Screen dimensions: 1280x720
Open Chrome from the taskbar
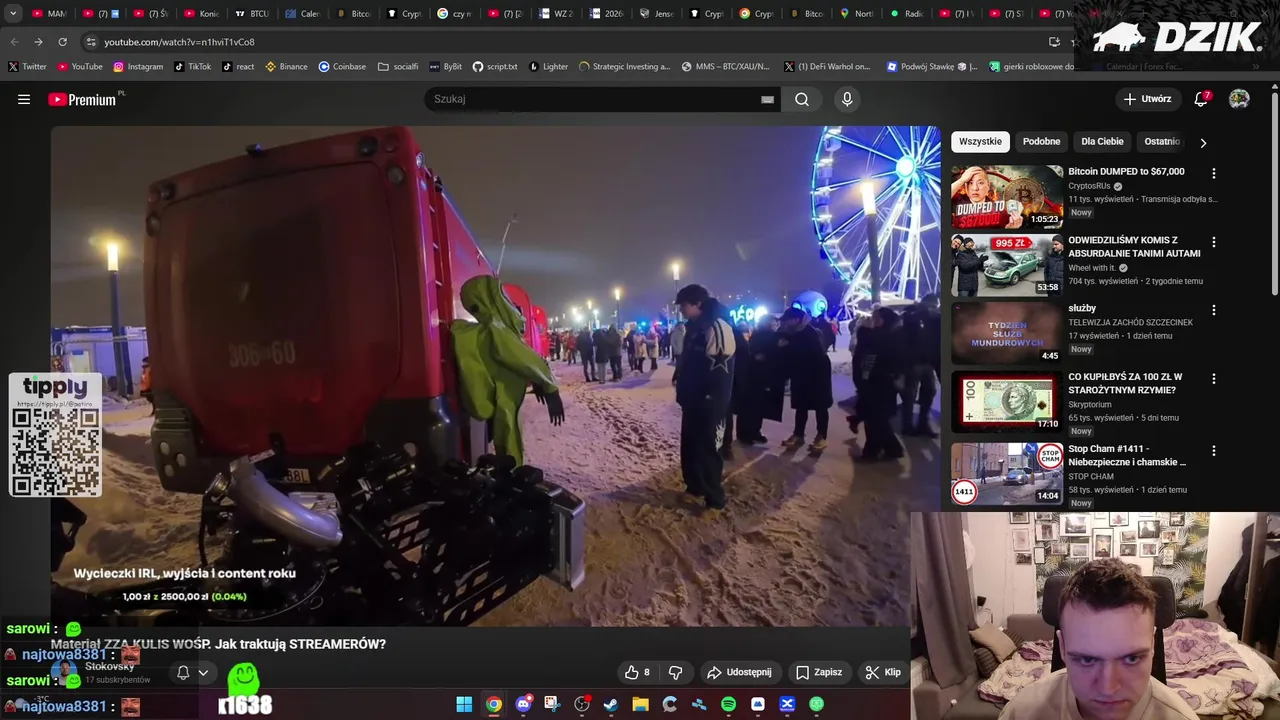494,704
